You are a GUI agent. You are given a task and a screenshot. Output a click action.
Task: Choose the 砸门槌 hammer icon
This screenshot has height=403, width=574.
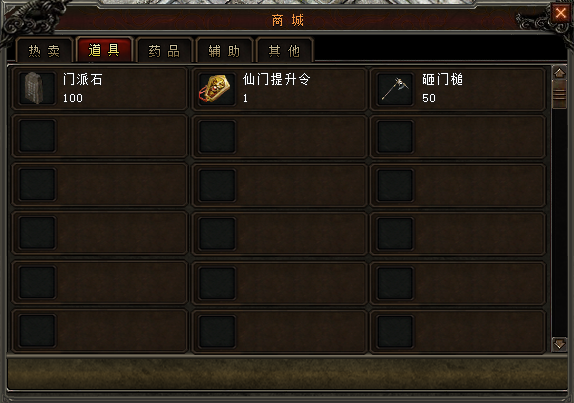(x=395, y=88)
